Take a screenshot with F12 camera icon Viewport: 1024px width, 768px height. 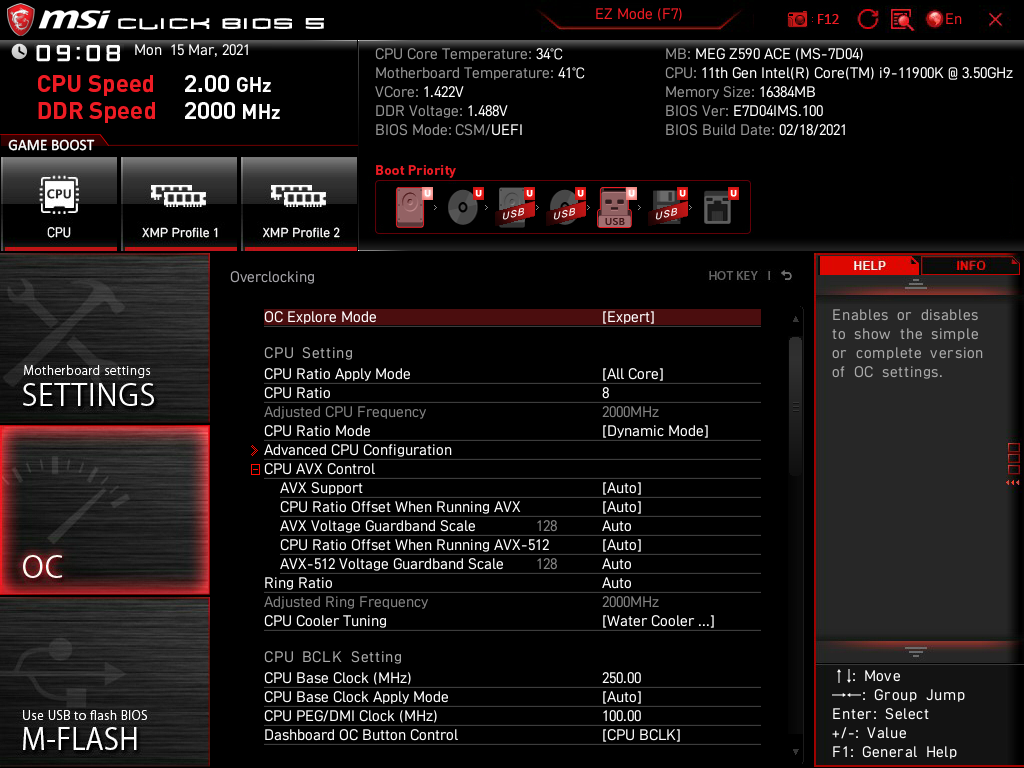[x=812, y=20]
